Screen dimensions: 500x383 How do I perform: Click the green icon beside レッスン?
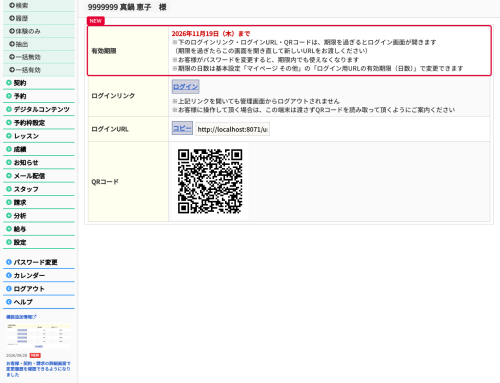pos(9,136)
